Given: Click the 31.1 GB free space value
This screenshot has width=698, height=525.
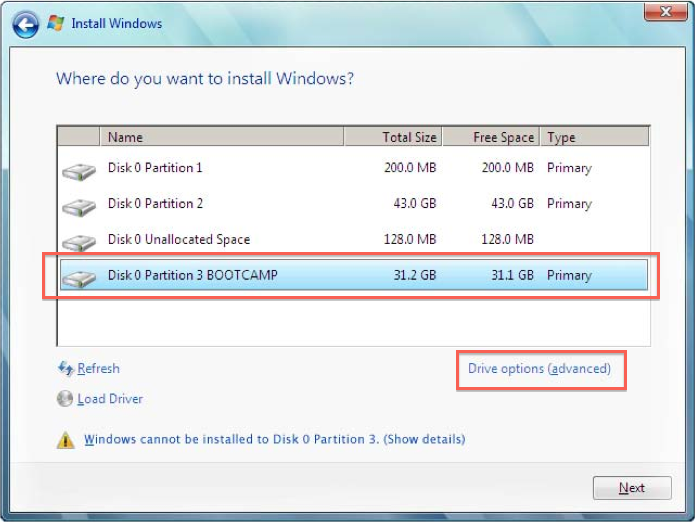Looking at the screenshot, I should 512,275.
